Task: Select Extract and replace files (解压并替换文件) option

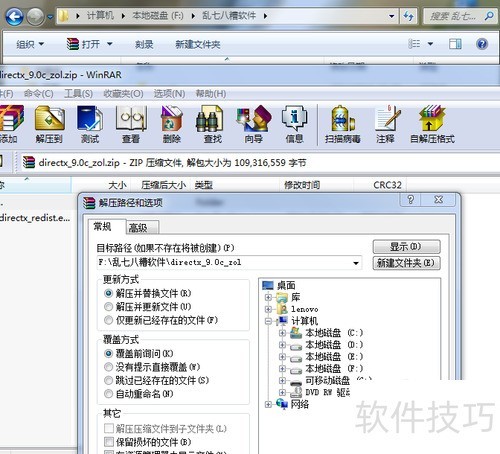Action: click(148, 293)
